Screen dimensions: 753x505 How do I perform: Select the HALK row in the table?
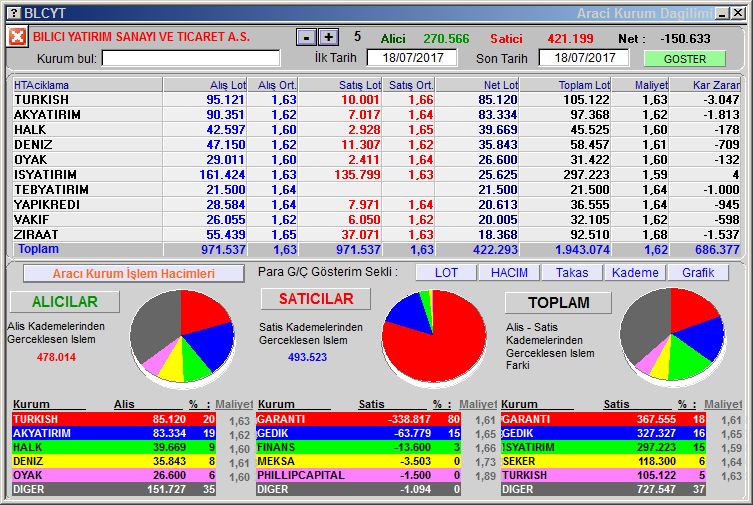point(376,130)
